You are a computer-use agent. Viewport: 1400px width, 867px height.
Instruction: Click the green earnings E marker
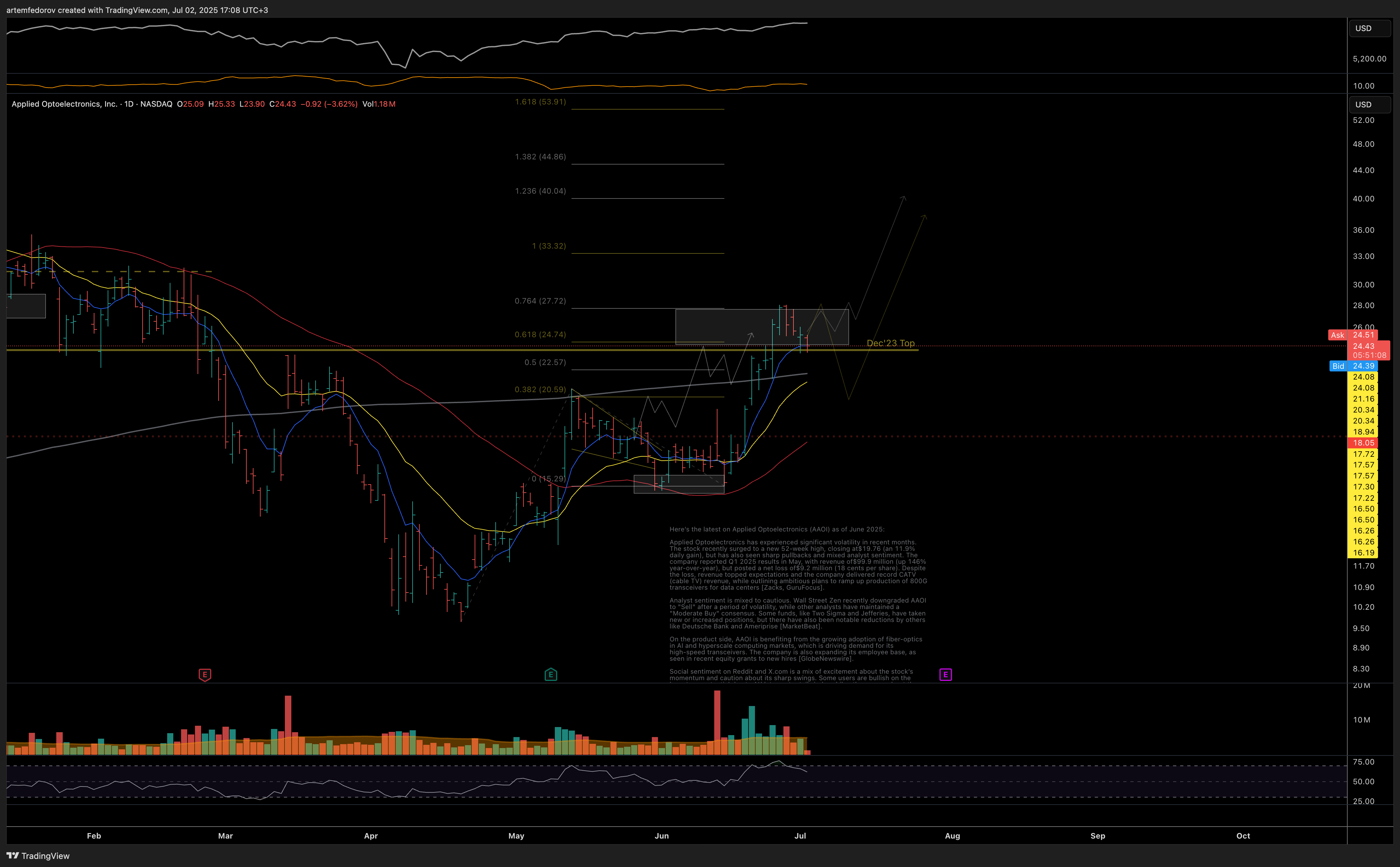point(551,675)
